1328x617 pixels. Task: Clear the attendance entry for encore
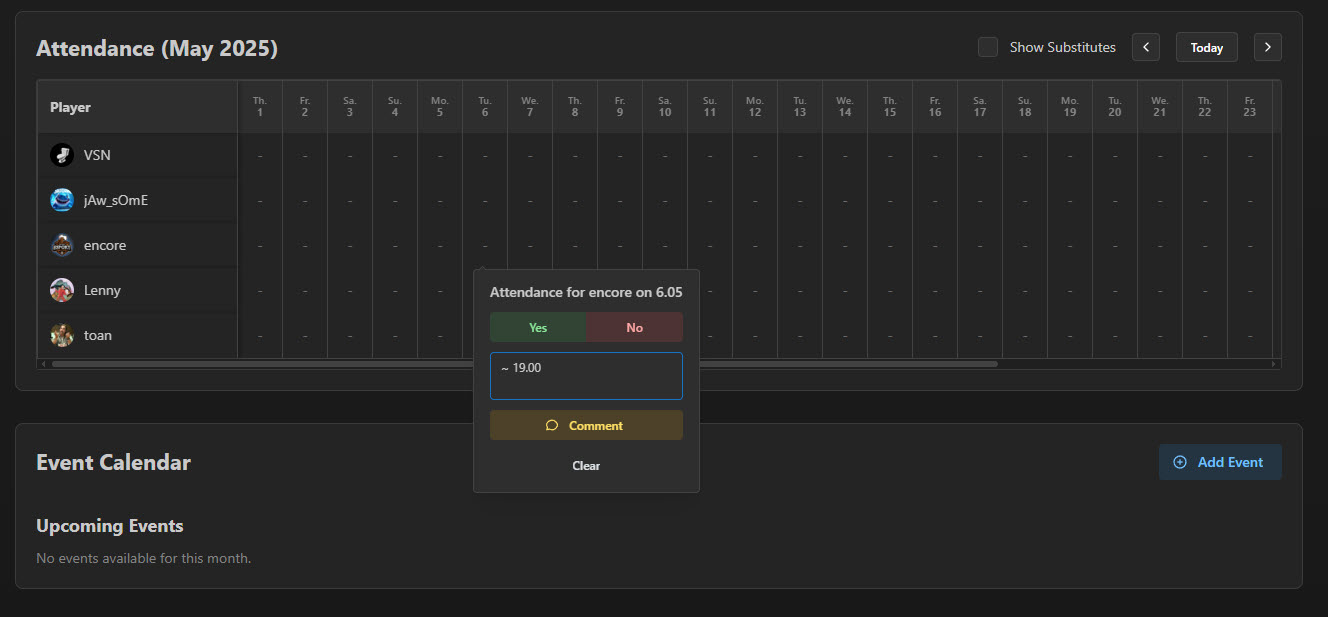pyautogui.click(x=586, y=465)
